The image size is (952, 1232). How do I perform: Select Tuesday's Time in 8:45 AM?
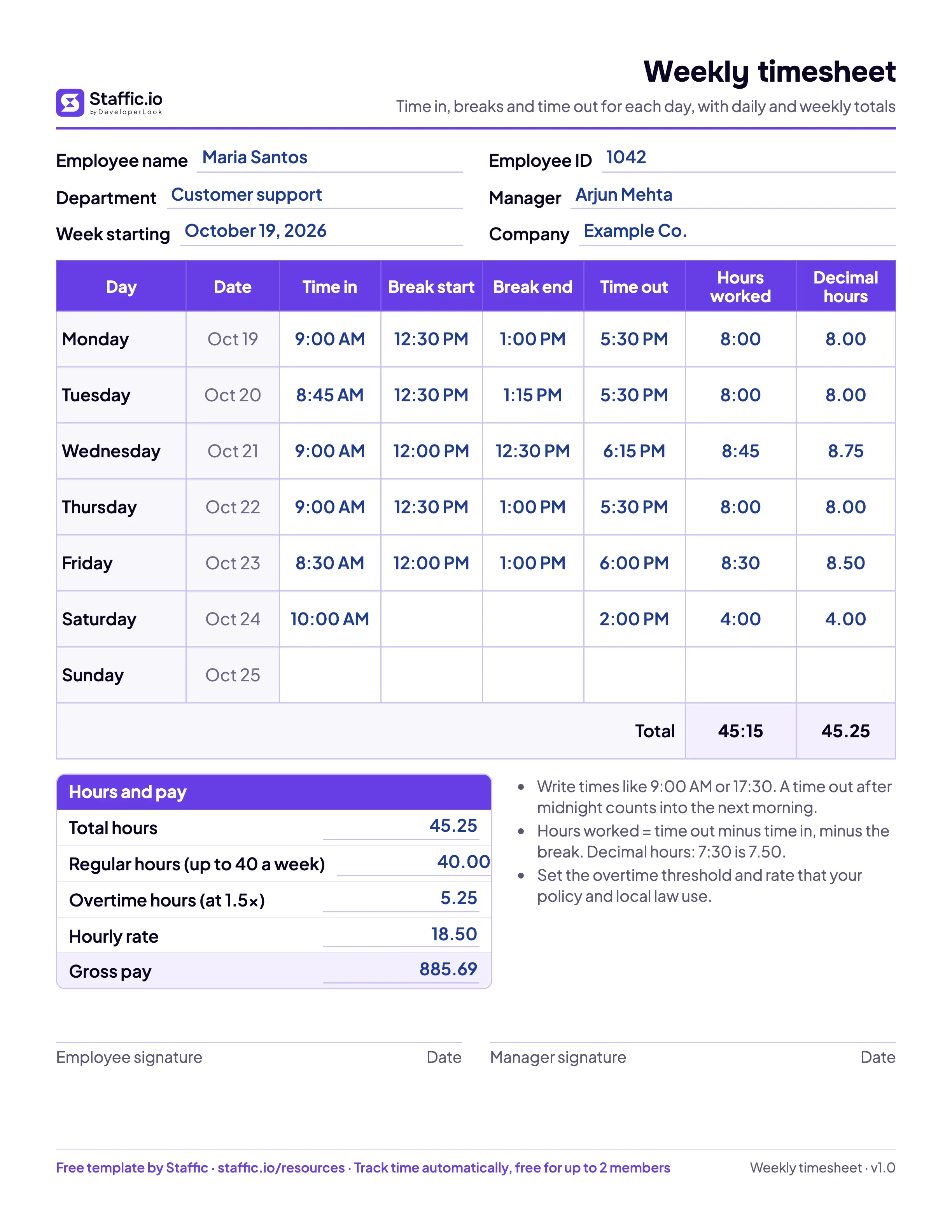[330, 395]
